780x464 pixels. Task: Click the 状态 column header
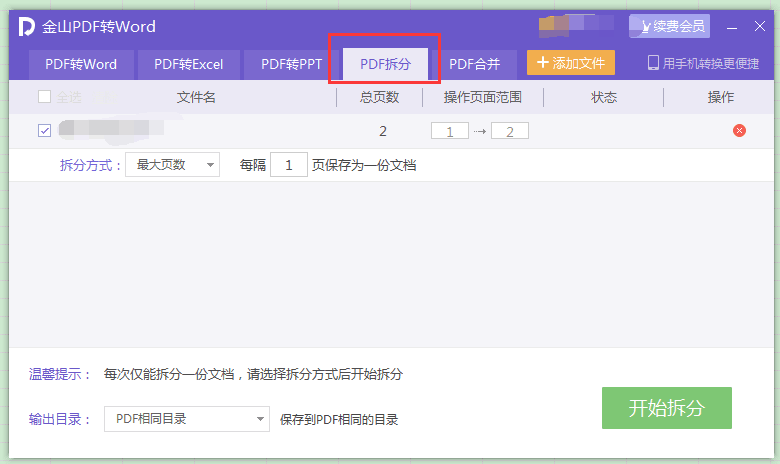[604, 97]
